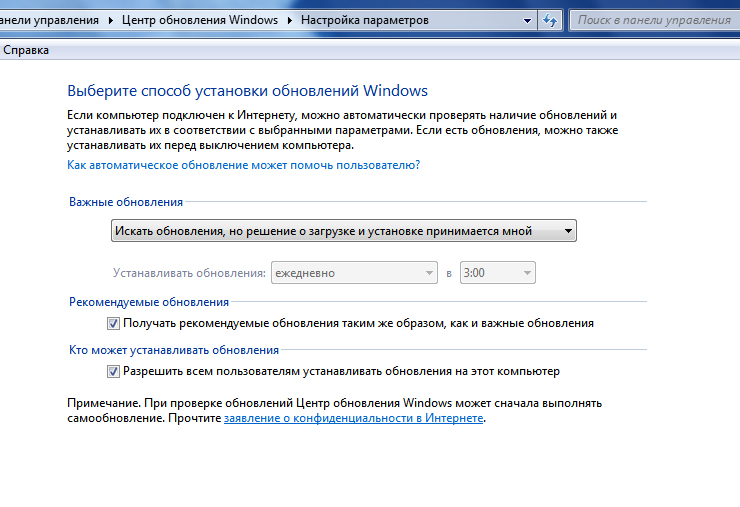
Task: Click the Важные обновления section label
Action: point(126,202)
